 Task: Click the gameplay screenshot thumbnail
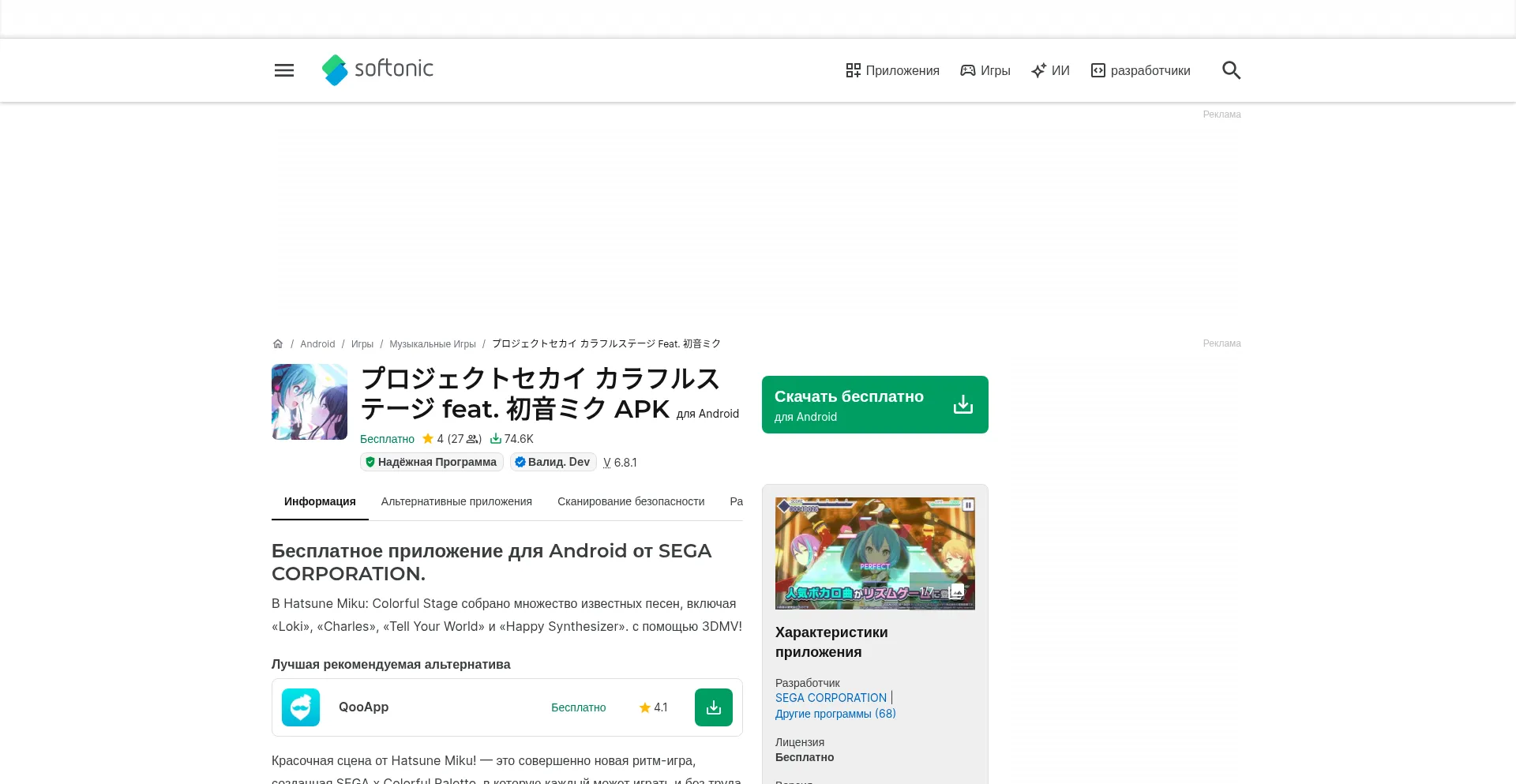[875, 553]
